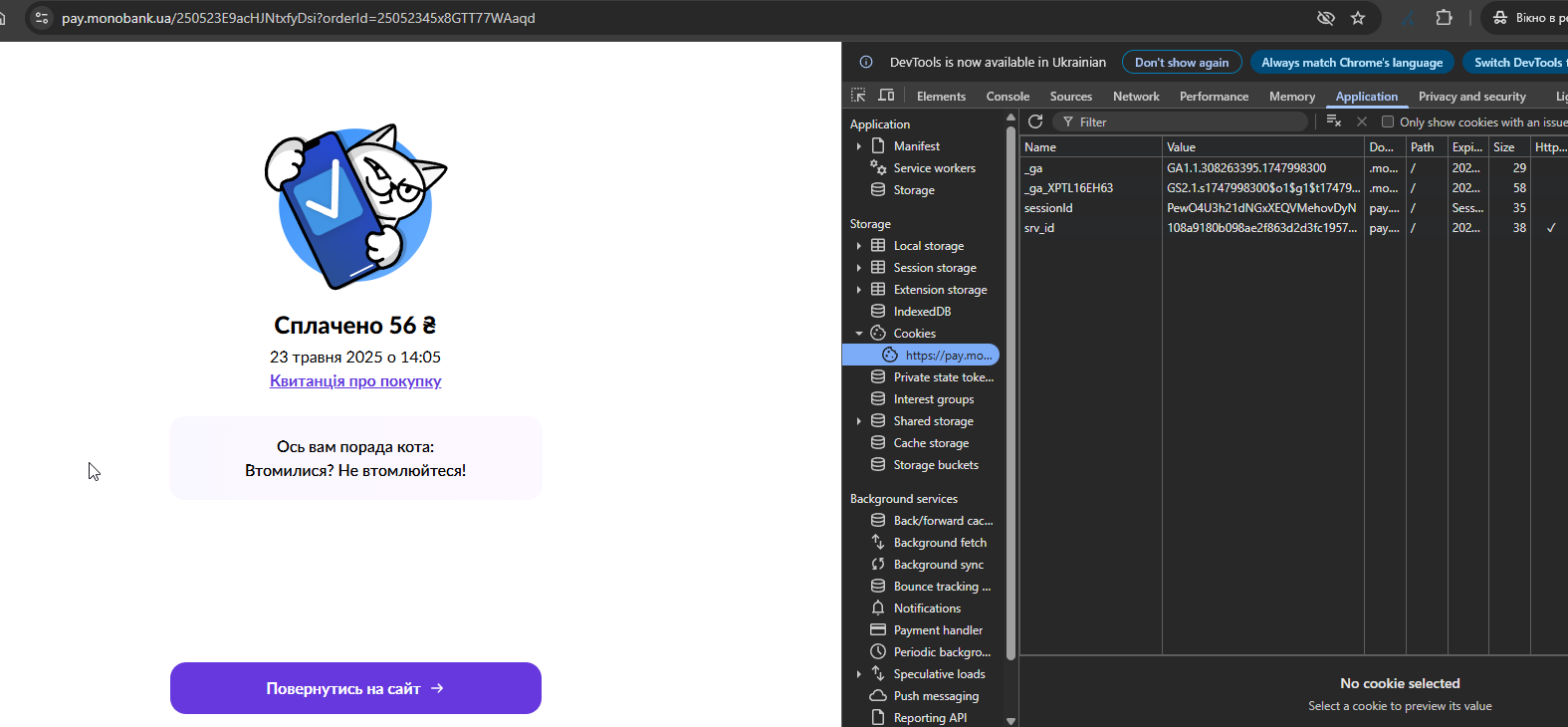Viewport: 1568px width, 727px height.
Task: Switch to the Network tab
Action: click(1136, 97)
